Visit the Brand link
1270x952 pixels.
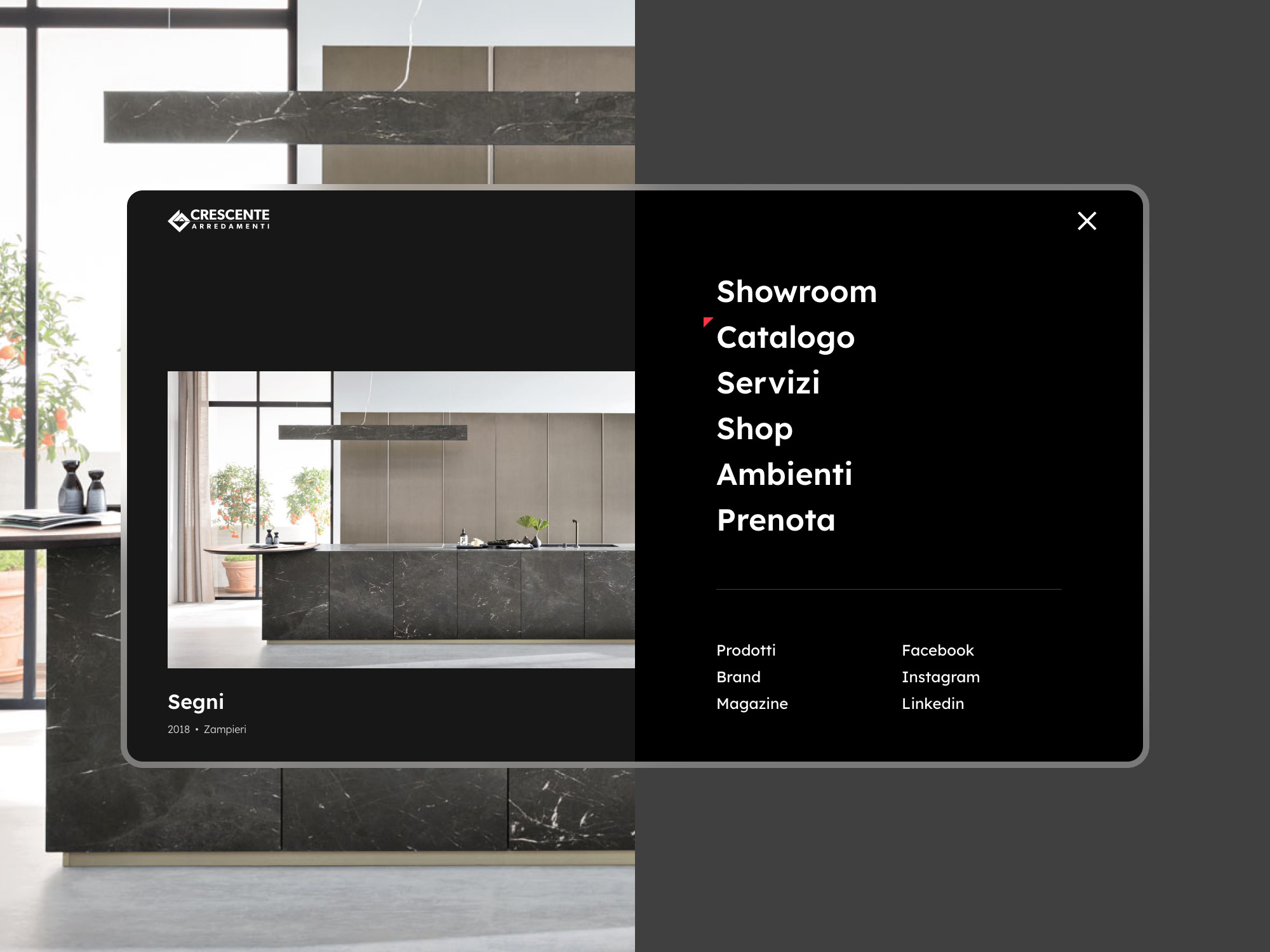[x=739, y=677]
